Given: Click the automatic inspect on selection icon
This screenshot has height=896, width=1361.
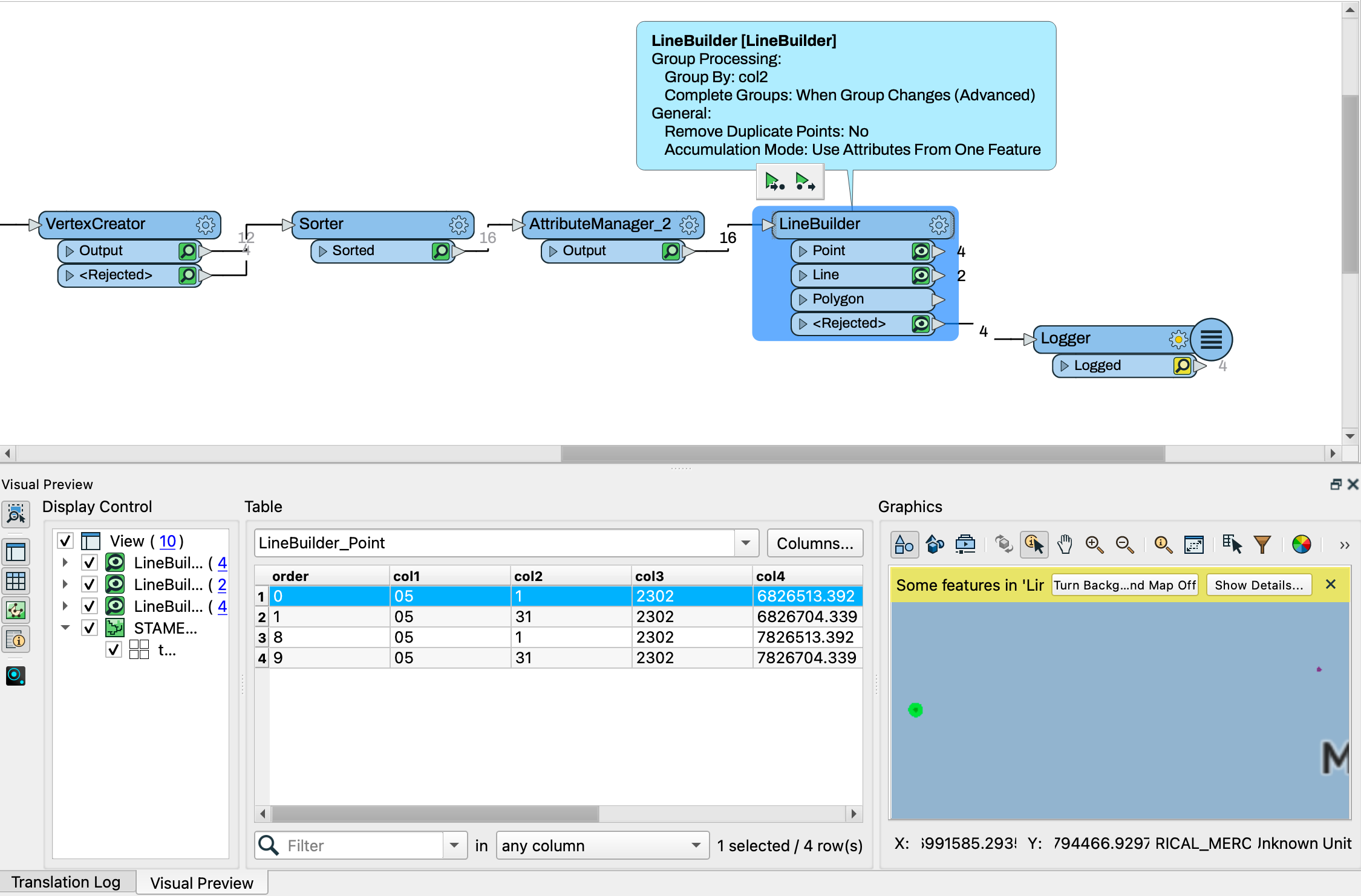Looking at the screenshot, I should click(x=16, y=515).
